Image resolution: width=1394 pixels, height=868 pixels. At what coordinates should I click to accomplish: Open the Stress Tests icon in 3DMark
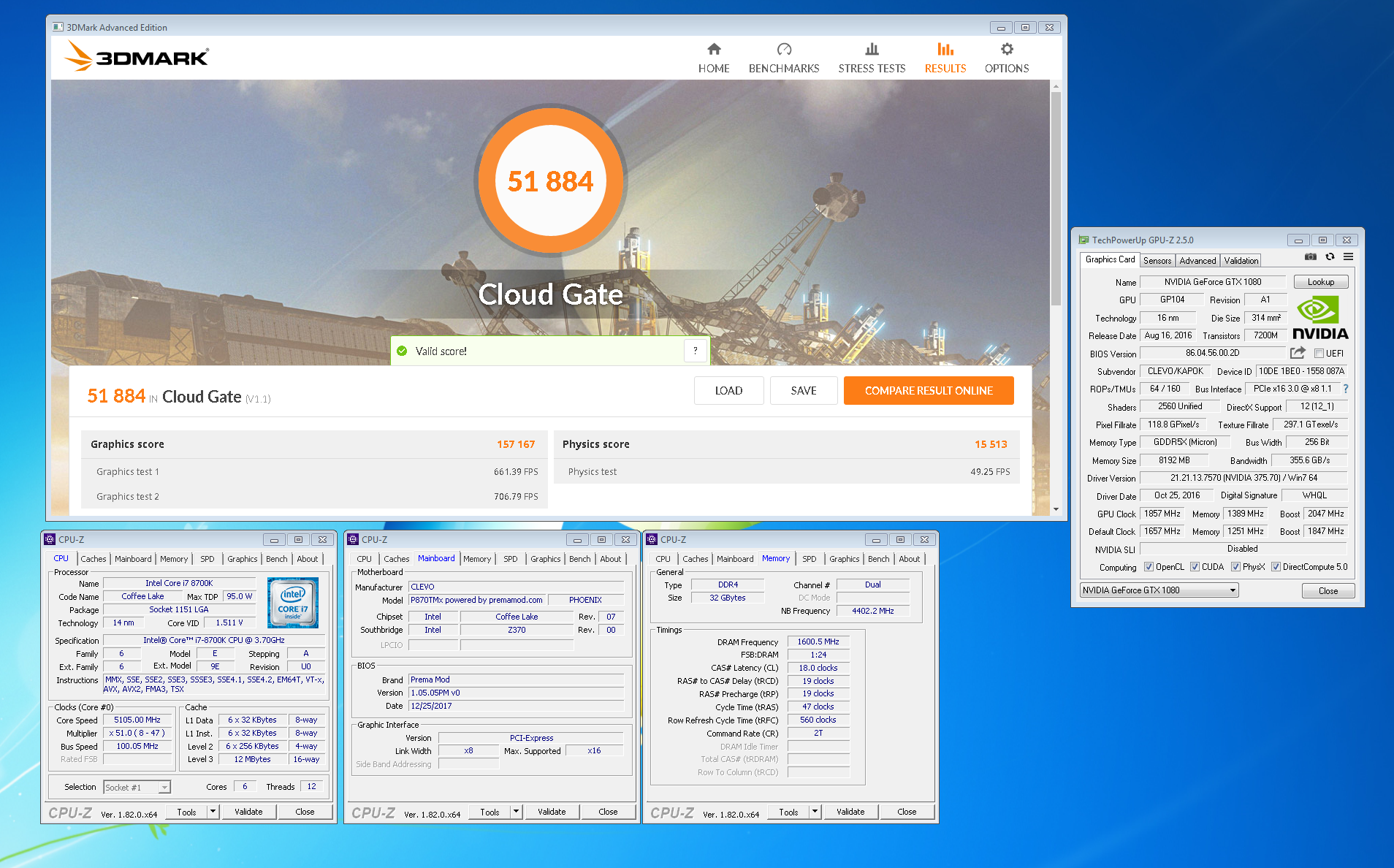click(x=872, y=49)
